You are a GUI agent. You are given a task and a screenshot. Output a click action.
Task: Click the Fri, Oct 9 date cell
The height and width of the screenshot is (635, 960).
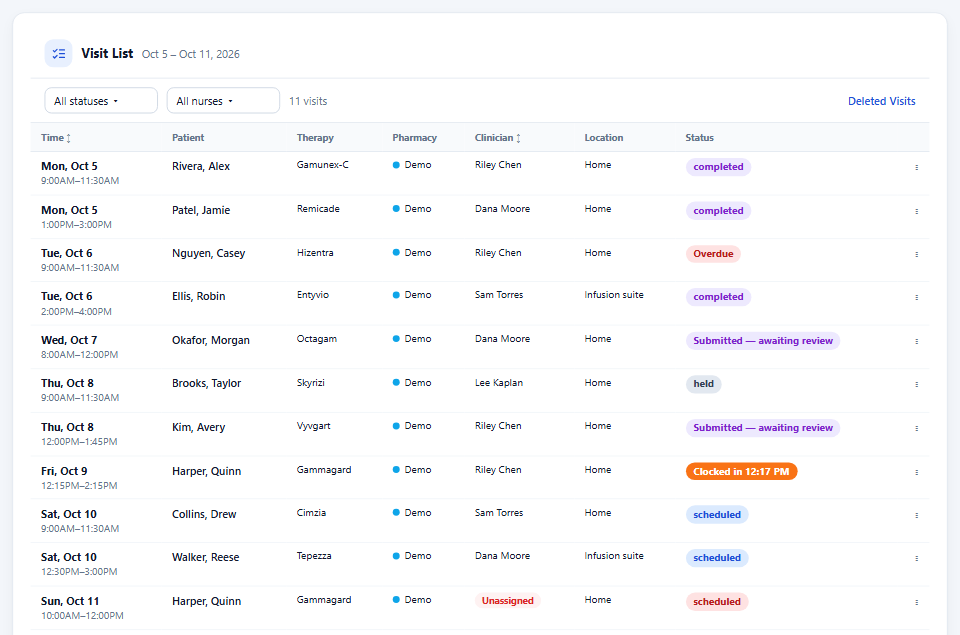point(64,471)
